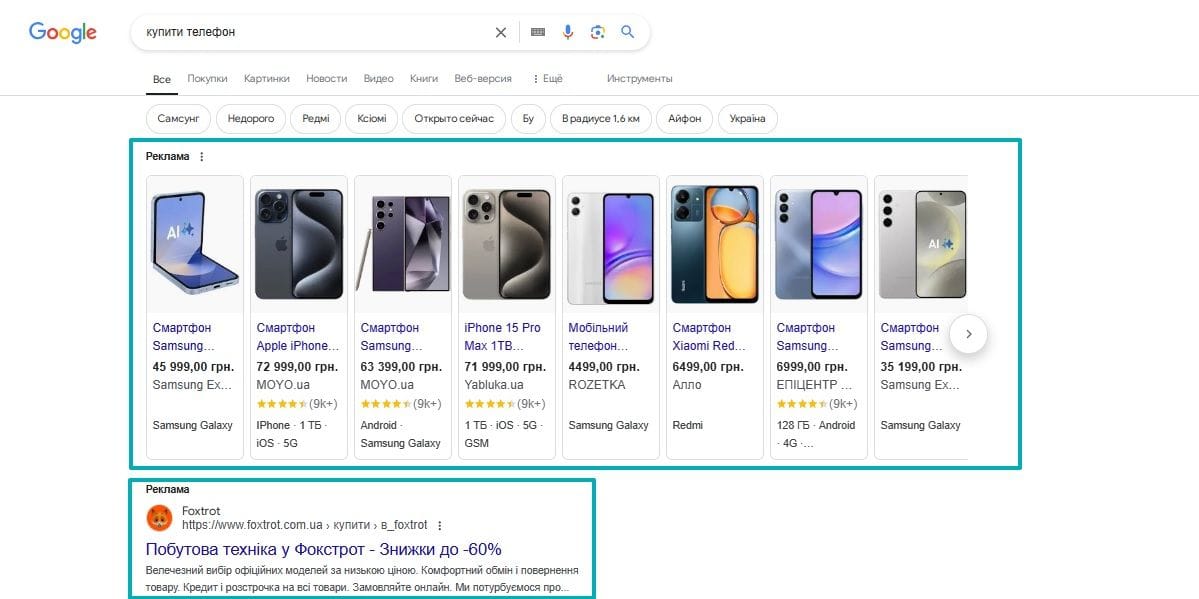1199x599 pixels.
Task: Clear the search query with X icon
Action: point(501,32)
